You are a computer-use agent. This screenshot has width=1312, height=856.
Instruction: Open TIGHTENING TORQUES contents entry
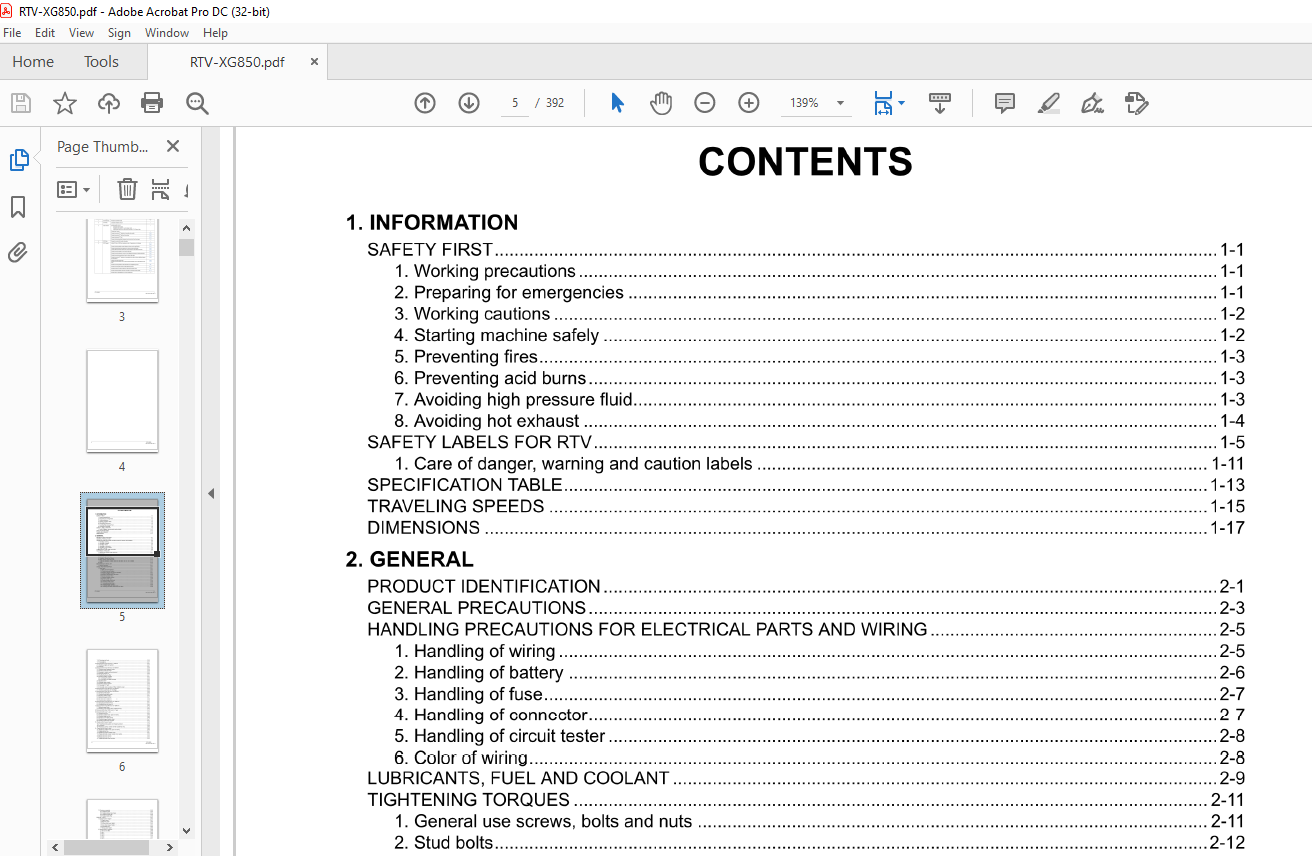pyautogui.click(x=806, y=800)
